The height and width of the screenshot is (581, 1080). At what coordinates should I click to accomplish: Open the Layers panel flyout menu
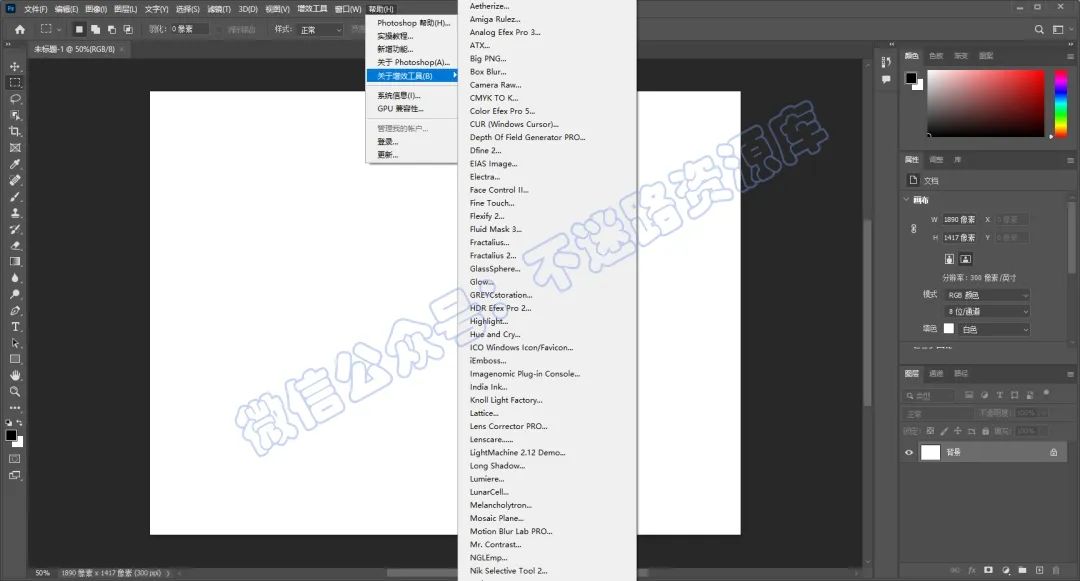point(1070,374)
